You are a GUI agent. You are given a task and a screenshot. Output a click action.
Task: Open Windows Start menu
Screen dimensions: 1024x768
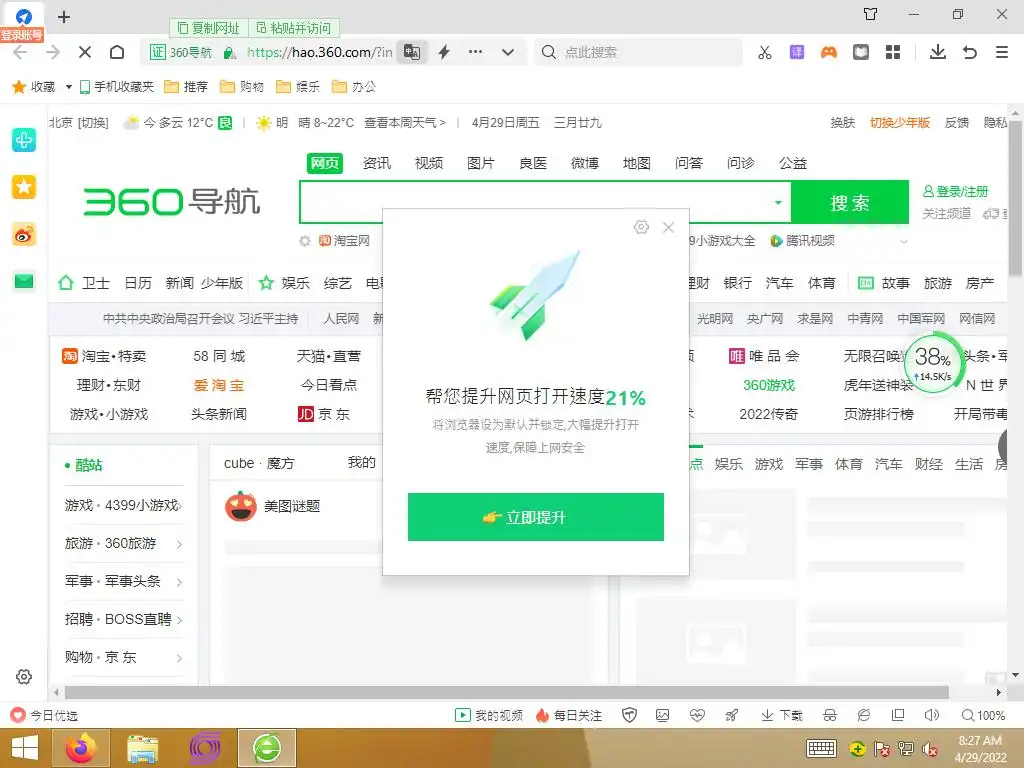25,748
